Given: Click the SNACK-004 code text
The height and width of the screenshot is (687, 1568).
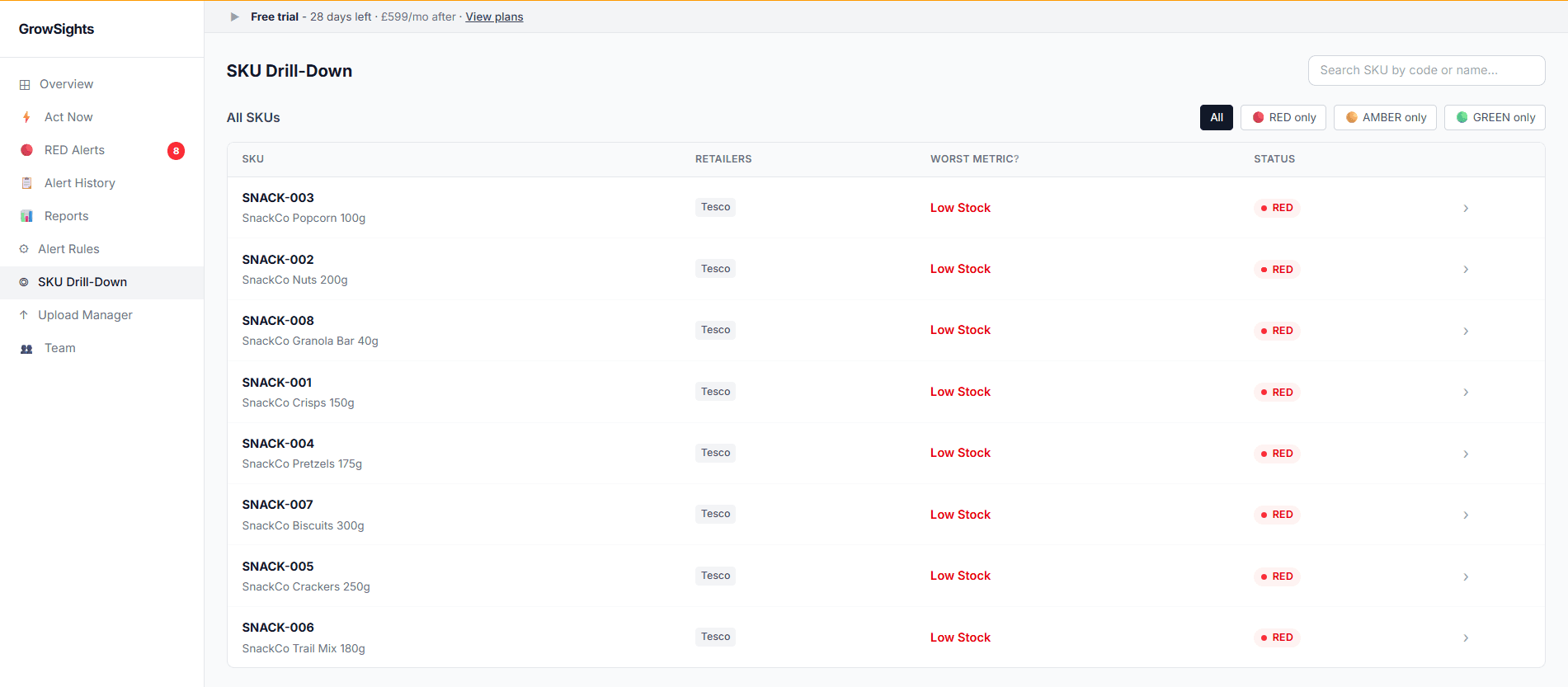Looking at the screenshot, I should [x=278, y=444].
